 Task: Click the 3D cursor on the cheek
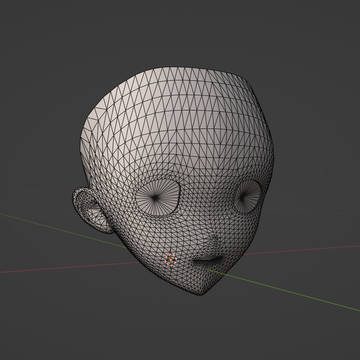(x=171, y=259)
